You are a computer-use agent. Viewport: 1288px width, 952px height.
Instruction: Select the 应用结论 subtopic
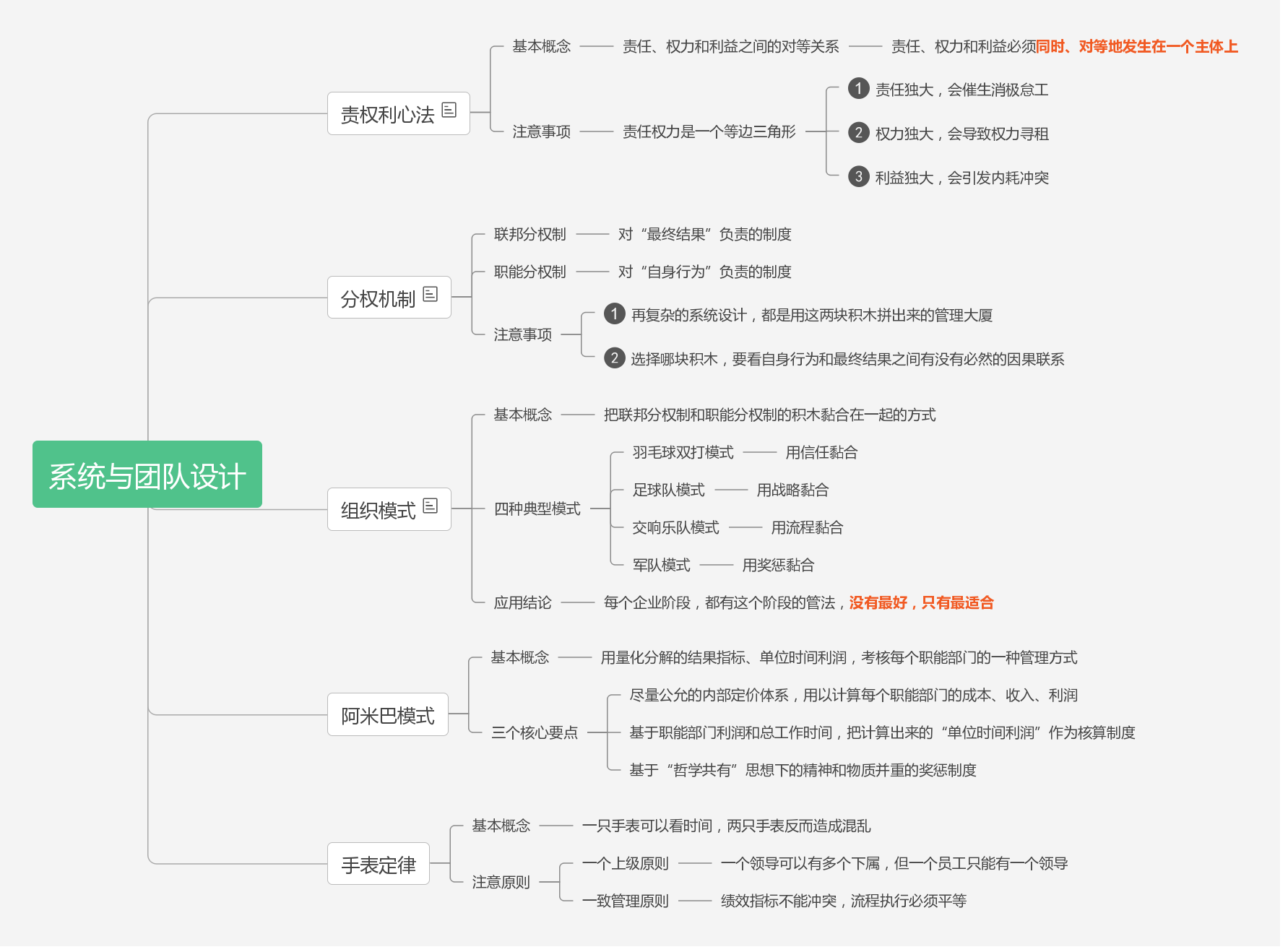pos(523,602)
